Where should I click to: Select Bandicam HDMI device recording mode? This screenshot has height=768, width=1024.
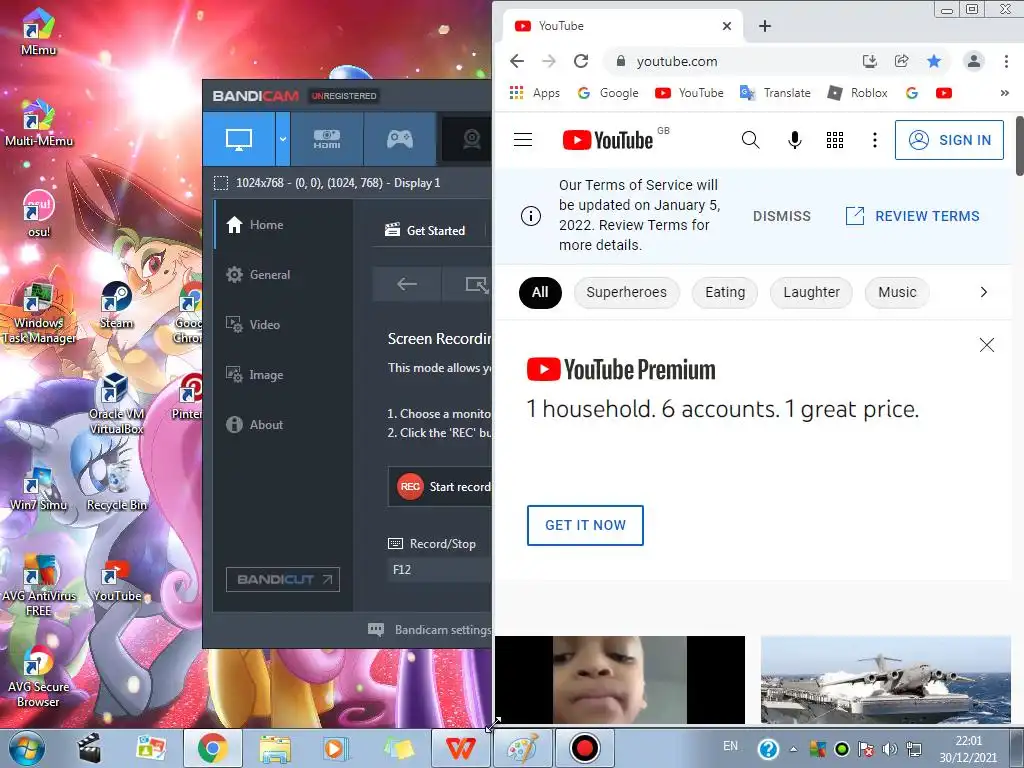pyautogui.click(x=327, y=138)
